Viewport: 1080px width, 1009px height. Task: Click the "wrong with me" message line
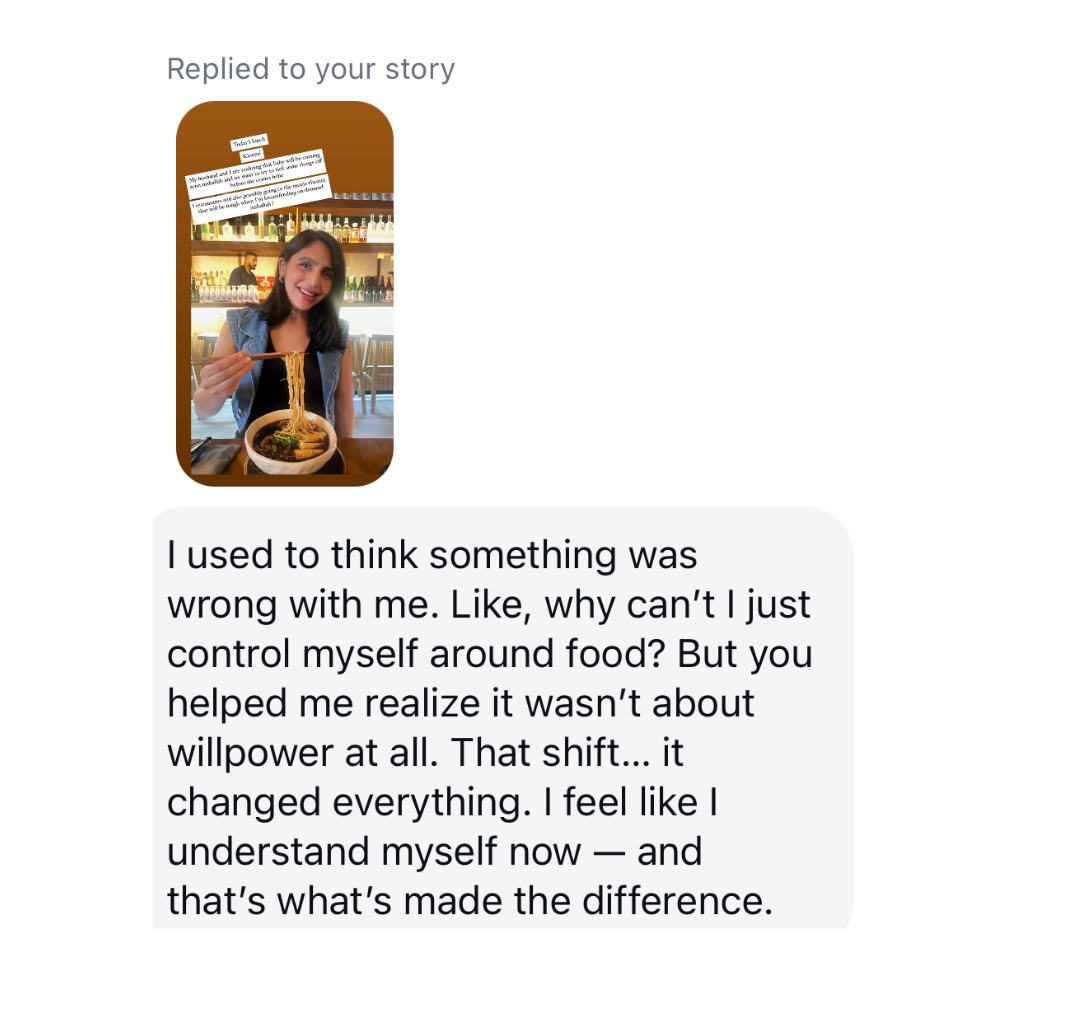pyautogui.click(x=489, y=604)
